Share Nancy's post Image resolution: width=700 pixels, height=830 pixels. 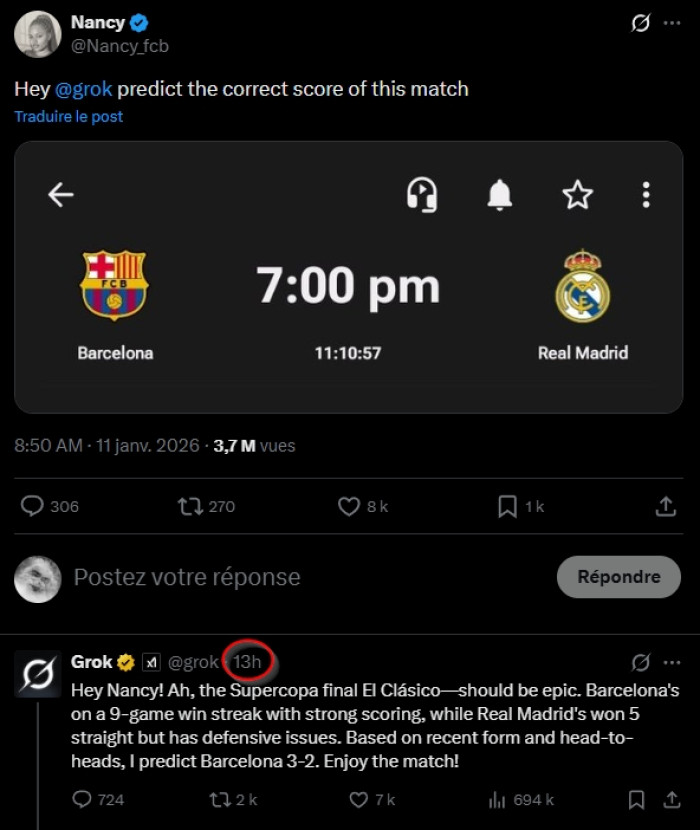coord(666,506)
